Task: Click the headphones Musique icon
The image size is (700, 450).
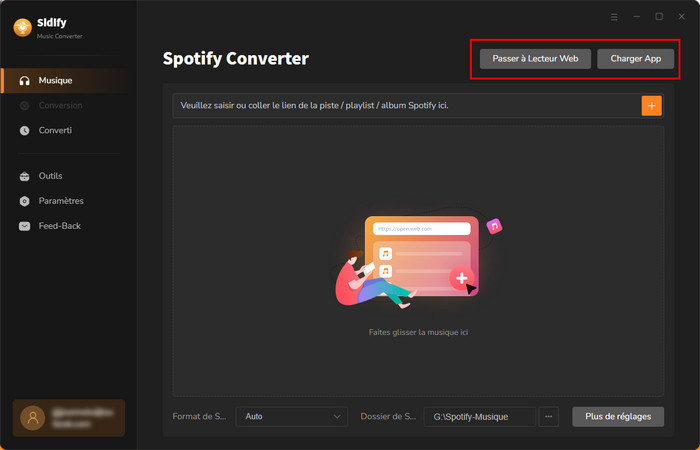Action: (25, 80)
